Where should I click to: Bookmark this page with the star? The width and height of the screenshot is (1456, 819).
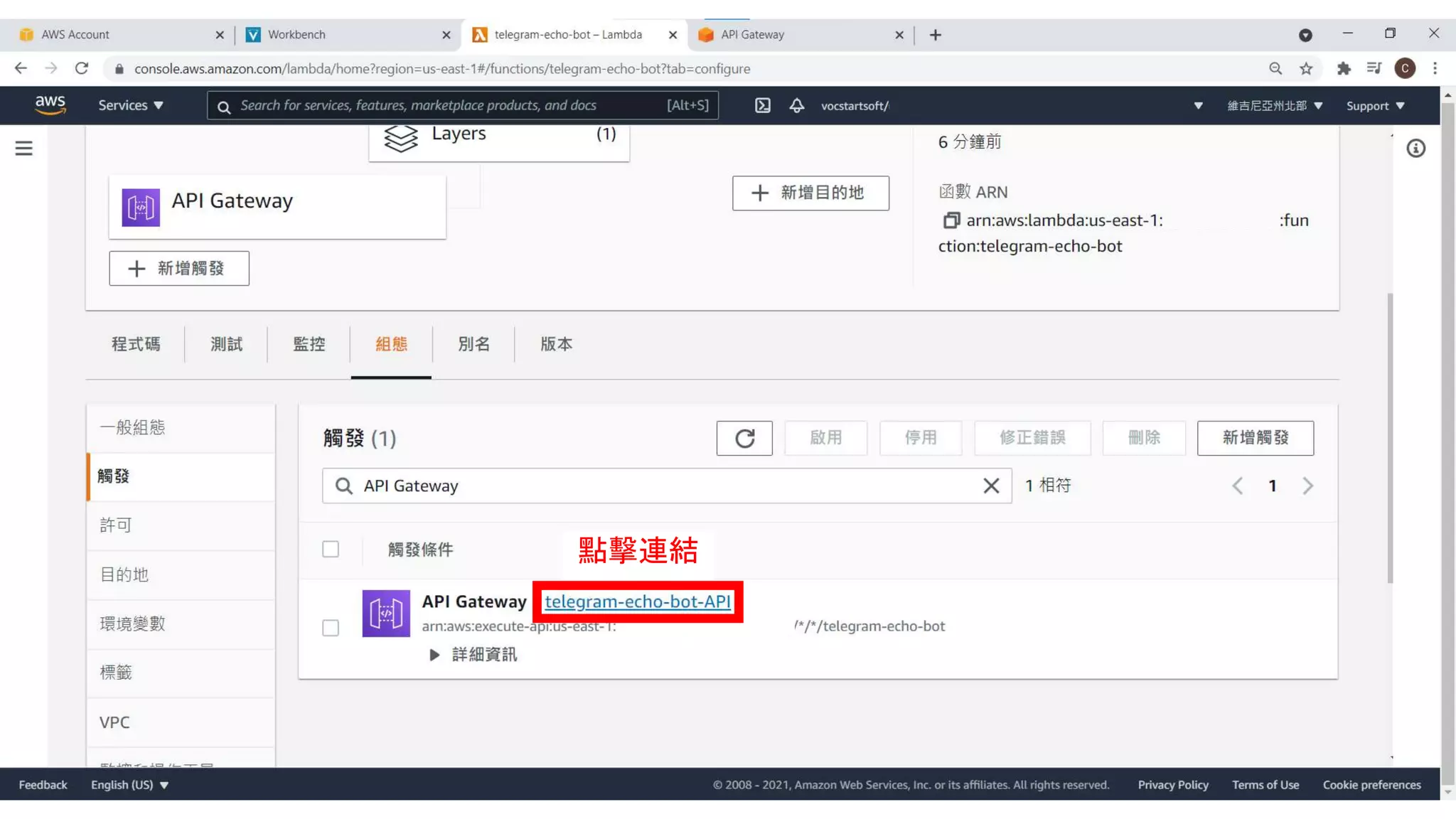[1306, 68]
